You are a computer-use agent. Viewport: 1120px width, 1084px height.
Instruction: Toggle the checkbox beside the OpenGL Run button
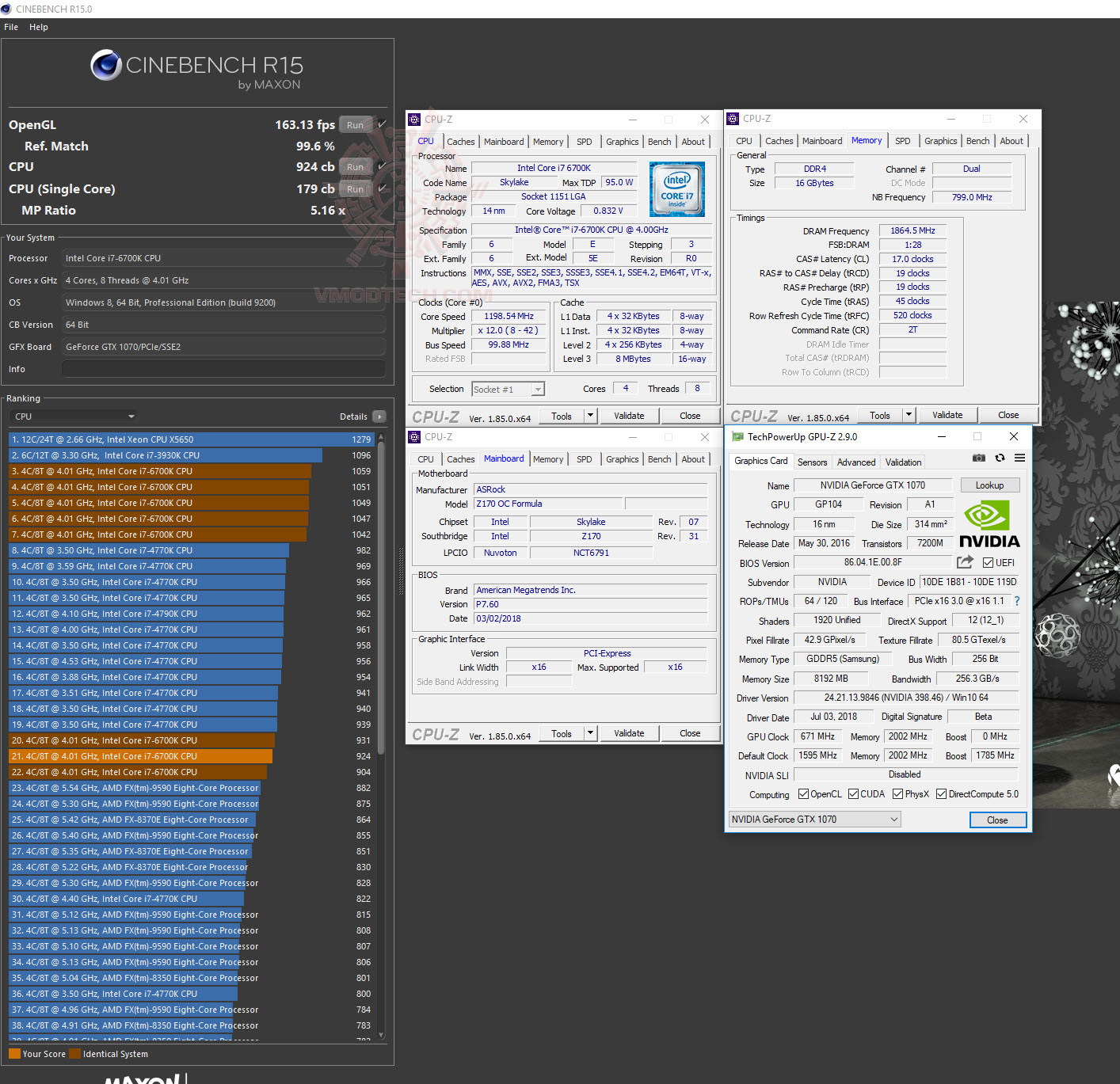pos(382,124)
